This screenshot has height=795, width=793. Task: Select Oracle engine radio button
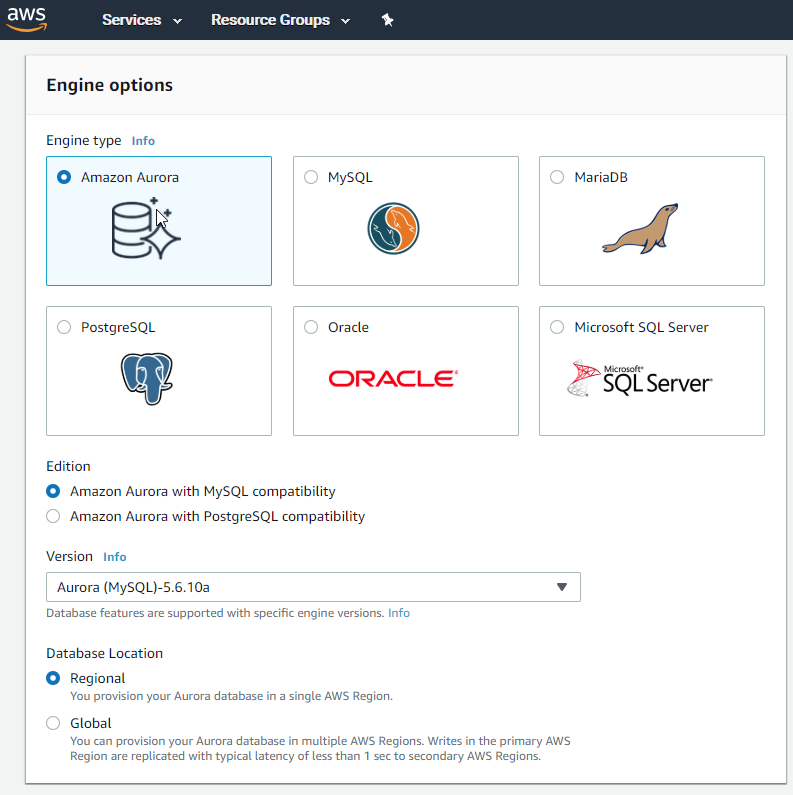tap(311, 327)
